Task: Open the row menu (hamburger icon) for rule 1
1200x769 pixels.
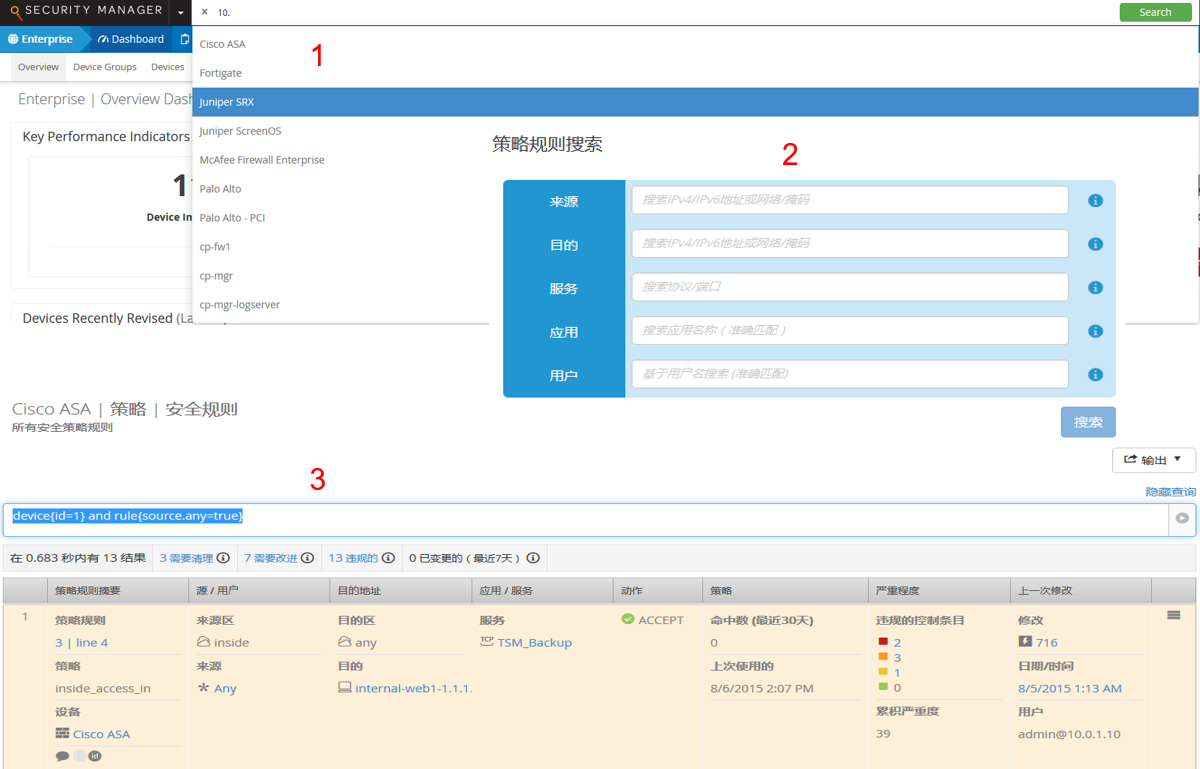Action: tap(1174, 616)
